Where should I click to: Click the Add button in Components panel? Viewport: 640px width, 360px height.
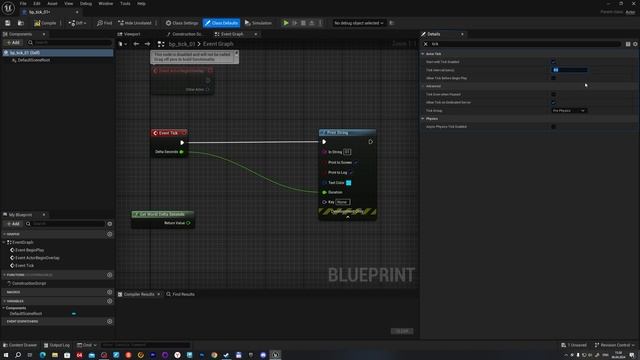click(13, 42)
